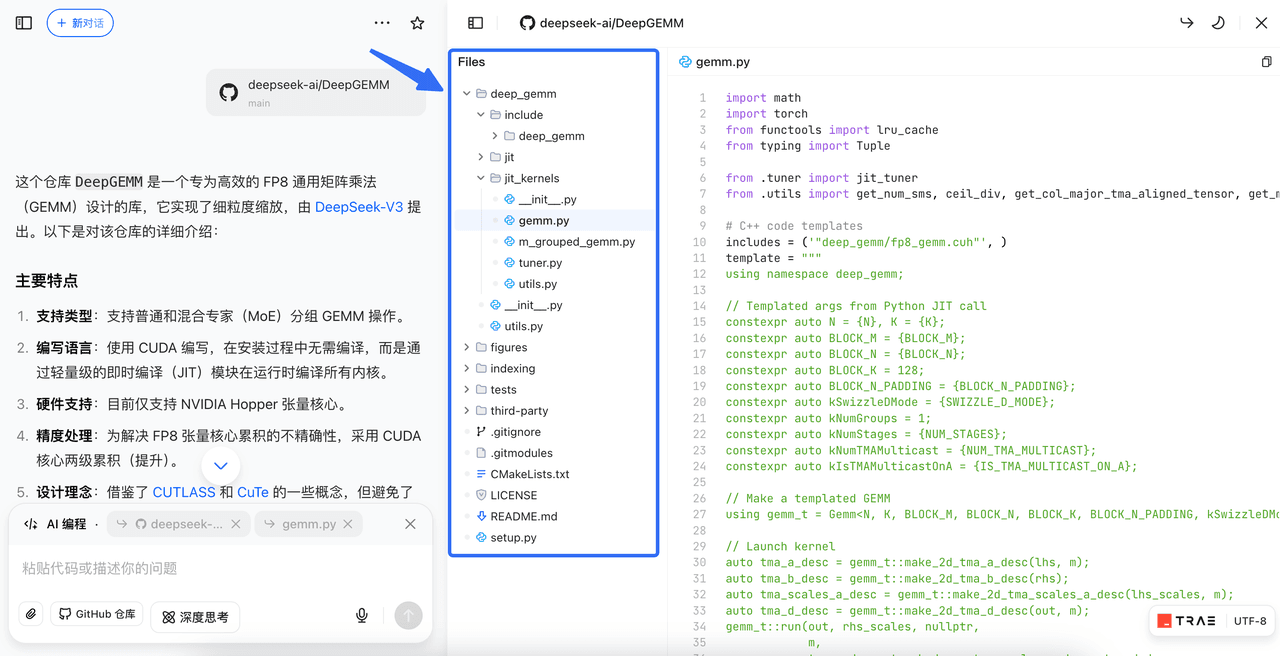Viewport: 1280px width, 656px height.
Task: Toggle the left sidebar panel icon
Action: [24, 23]
